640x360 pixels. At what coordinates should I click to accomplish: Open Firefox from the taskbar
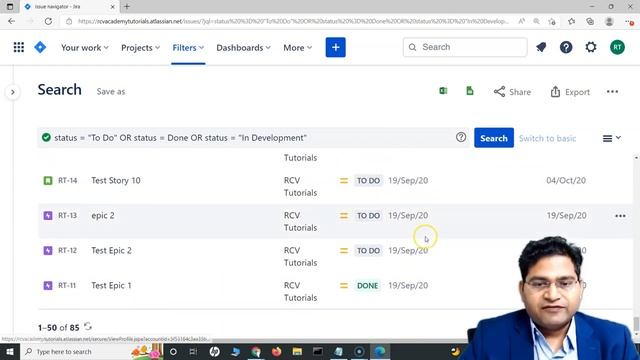(x=276, y=351)
